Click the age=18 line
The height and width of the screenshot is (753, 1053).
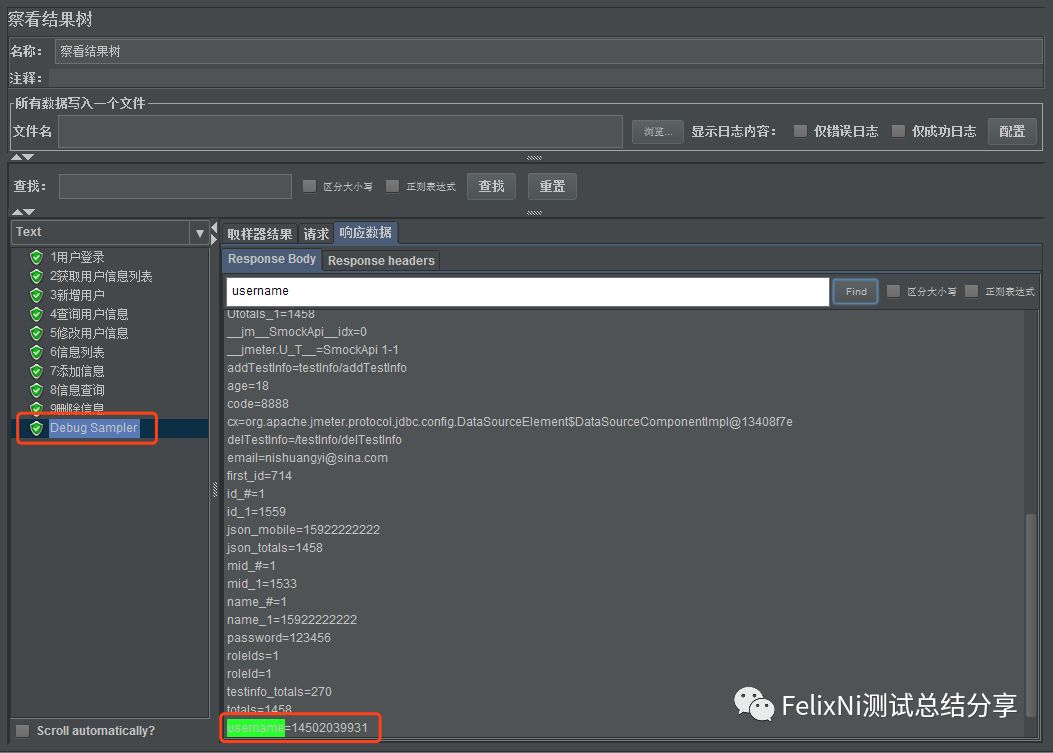248,386
